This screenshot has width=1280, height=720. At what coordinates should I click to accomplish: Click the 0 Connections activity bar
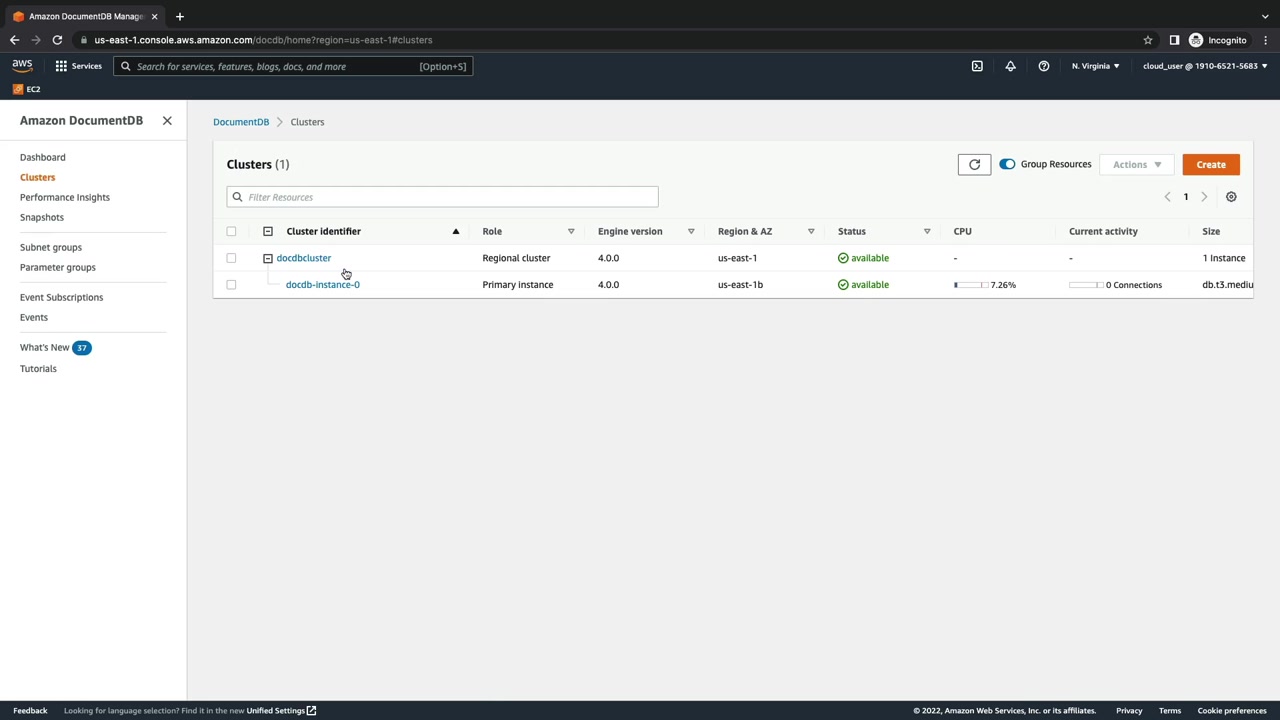pos(1086,285)
